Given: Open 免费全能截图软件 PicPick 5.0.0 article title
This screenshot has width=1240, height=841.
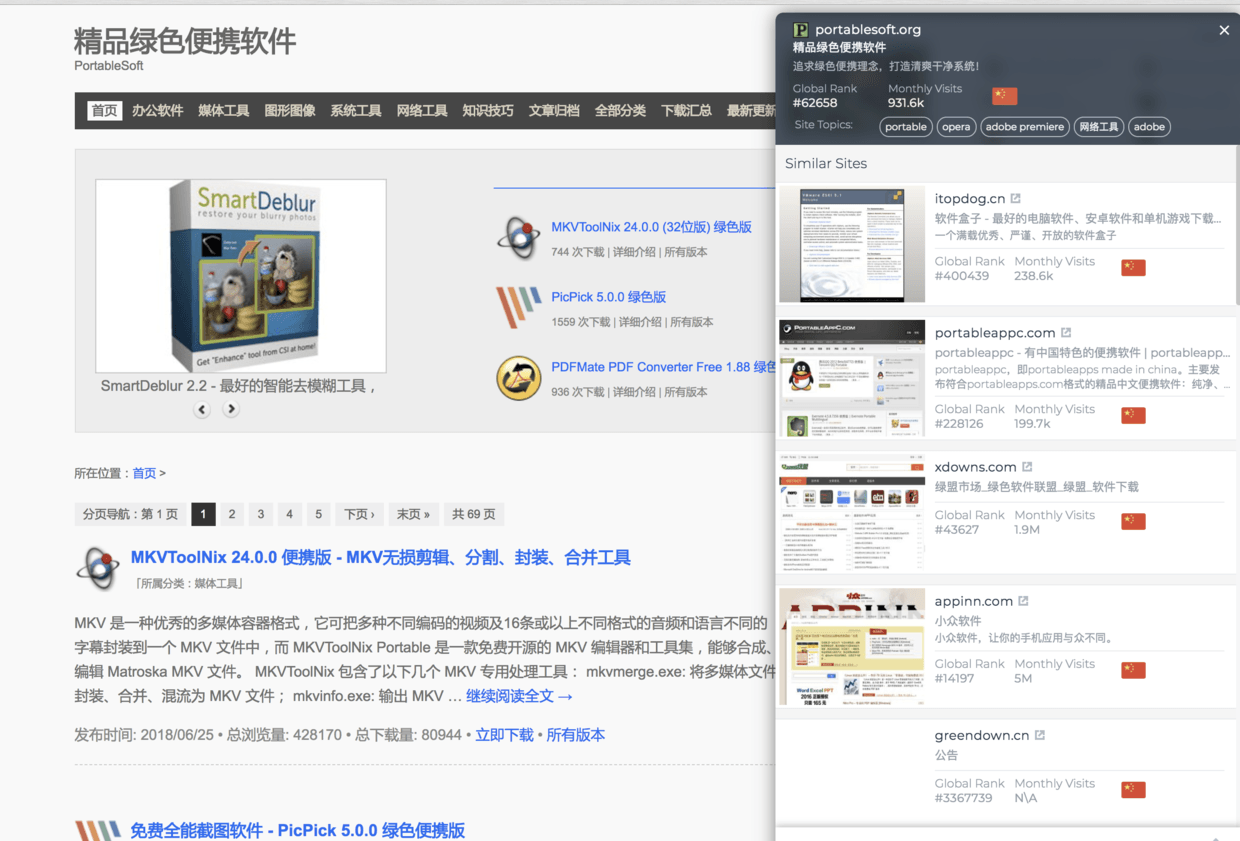Looking at the screenshot, I should [298, 830].
